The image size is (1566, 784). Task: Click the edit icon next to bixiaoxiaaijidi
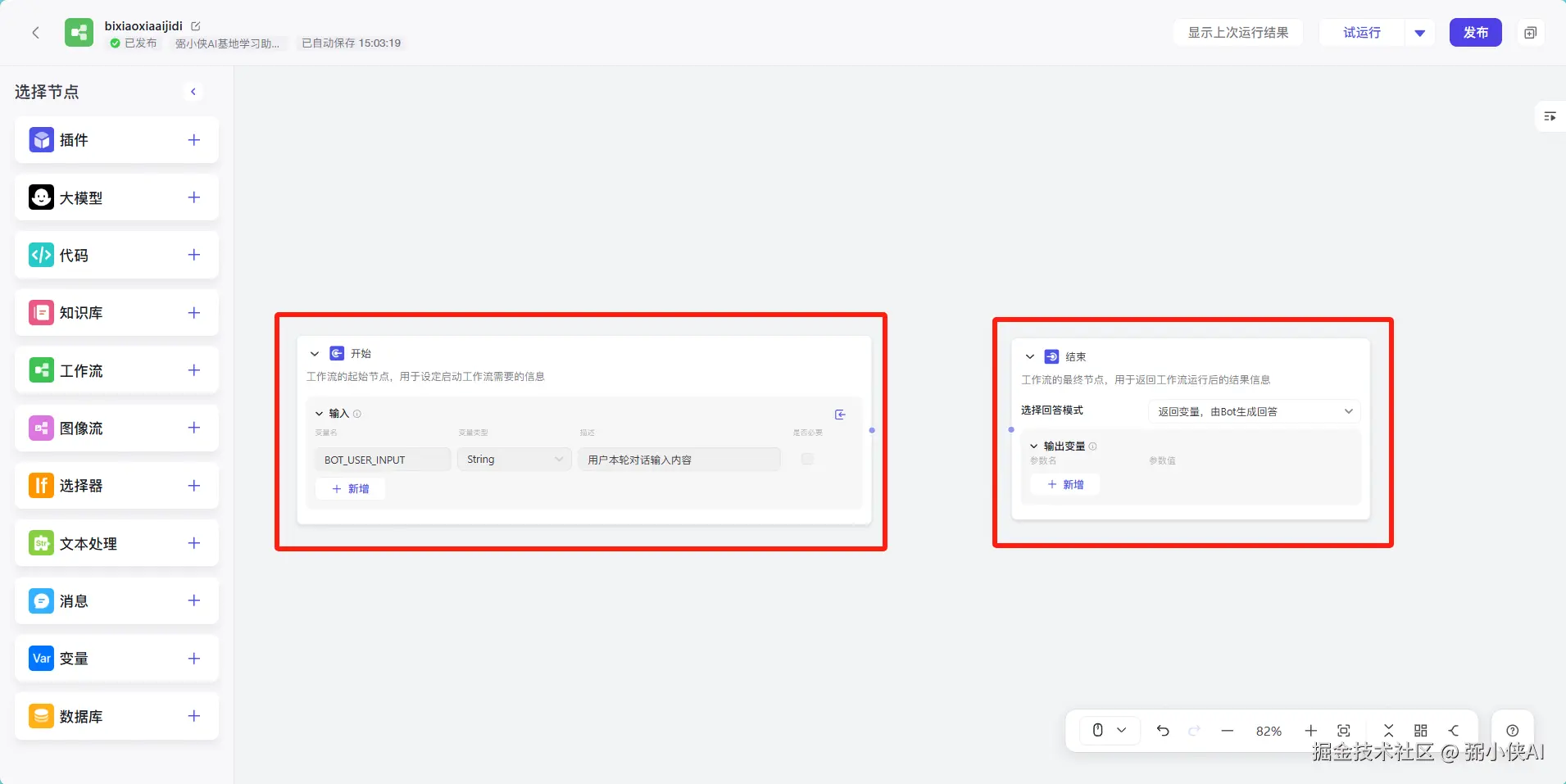196,26
